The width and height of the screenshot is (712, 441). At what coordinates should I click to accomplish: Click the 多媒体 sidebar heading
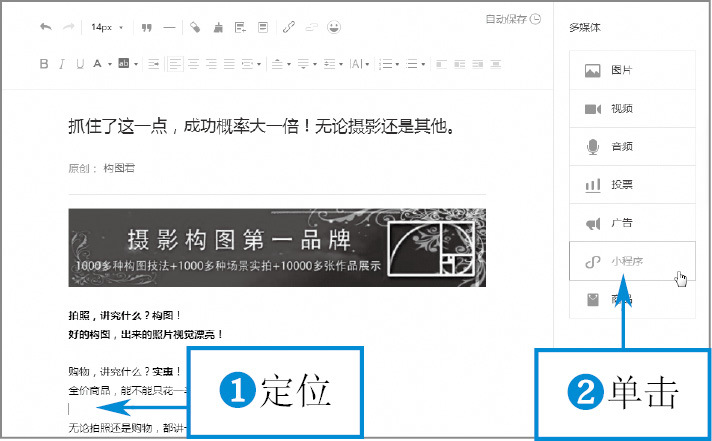click(585, 28)
